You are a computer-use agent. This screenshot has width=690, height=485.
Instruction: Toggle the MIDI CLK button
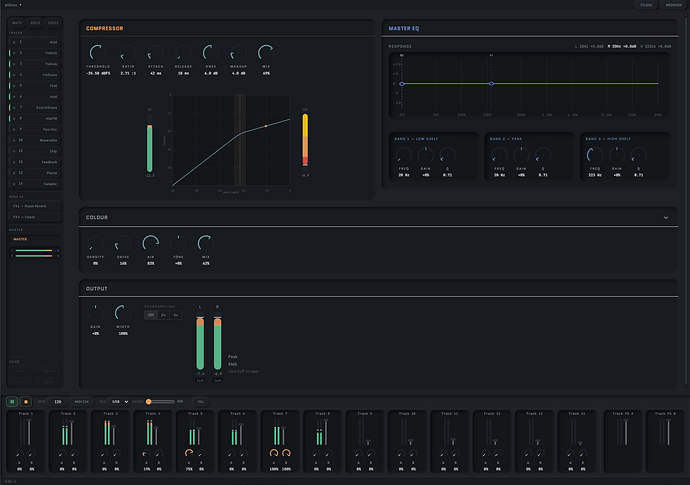81,402
